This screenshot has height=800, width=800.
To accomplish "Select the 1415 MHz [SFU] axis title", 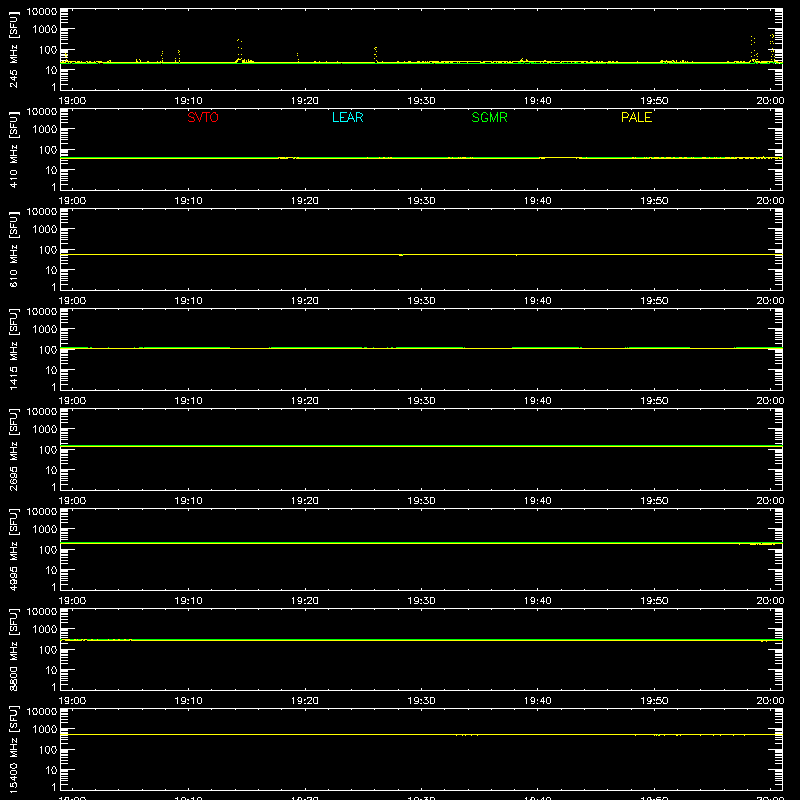I will [x=13, y=349].
